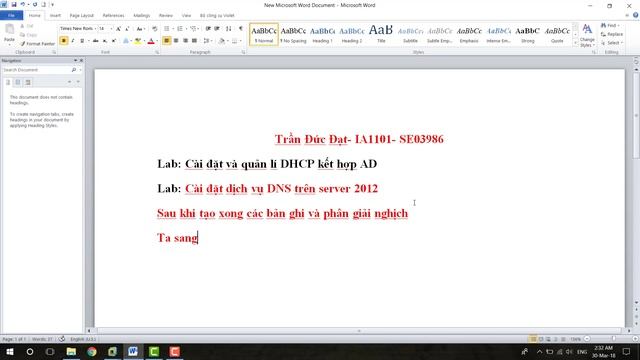The image size is (640, 360).
Task: Click Increase Indent icon
Action: click(x=217, y=29)
